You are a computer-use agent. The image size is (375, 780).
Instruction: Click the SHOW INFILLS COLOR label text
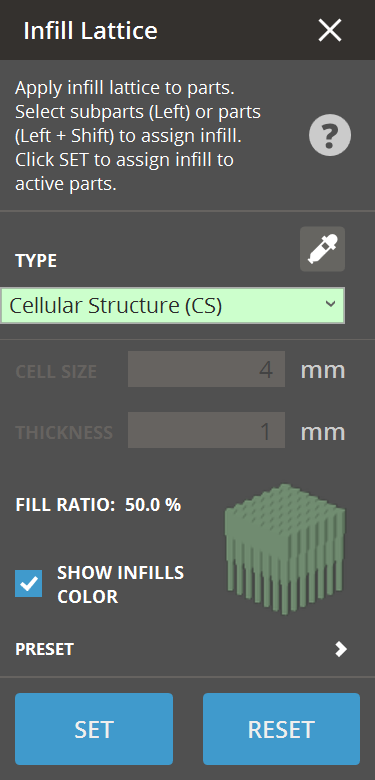(x=120, y=585)
